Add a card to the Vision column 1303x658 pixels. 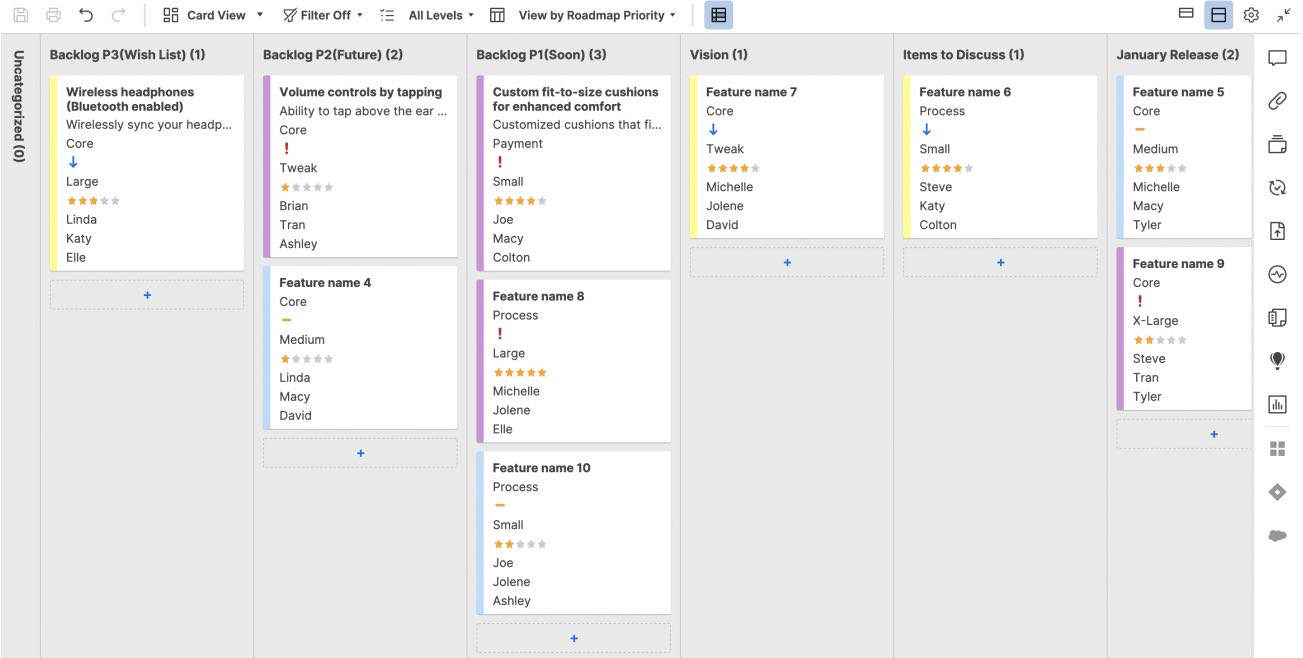[787, 262]
